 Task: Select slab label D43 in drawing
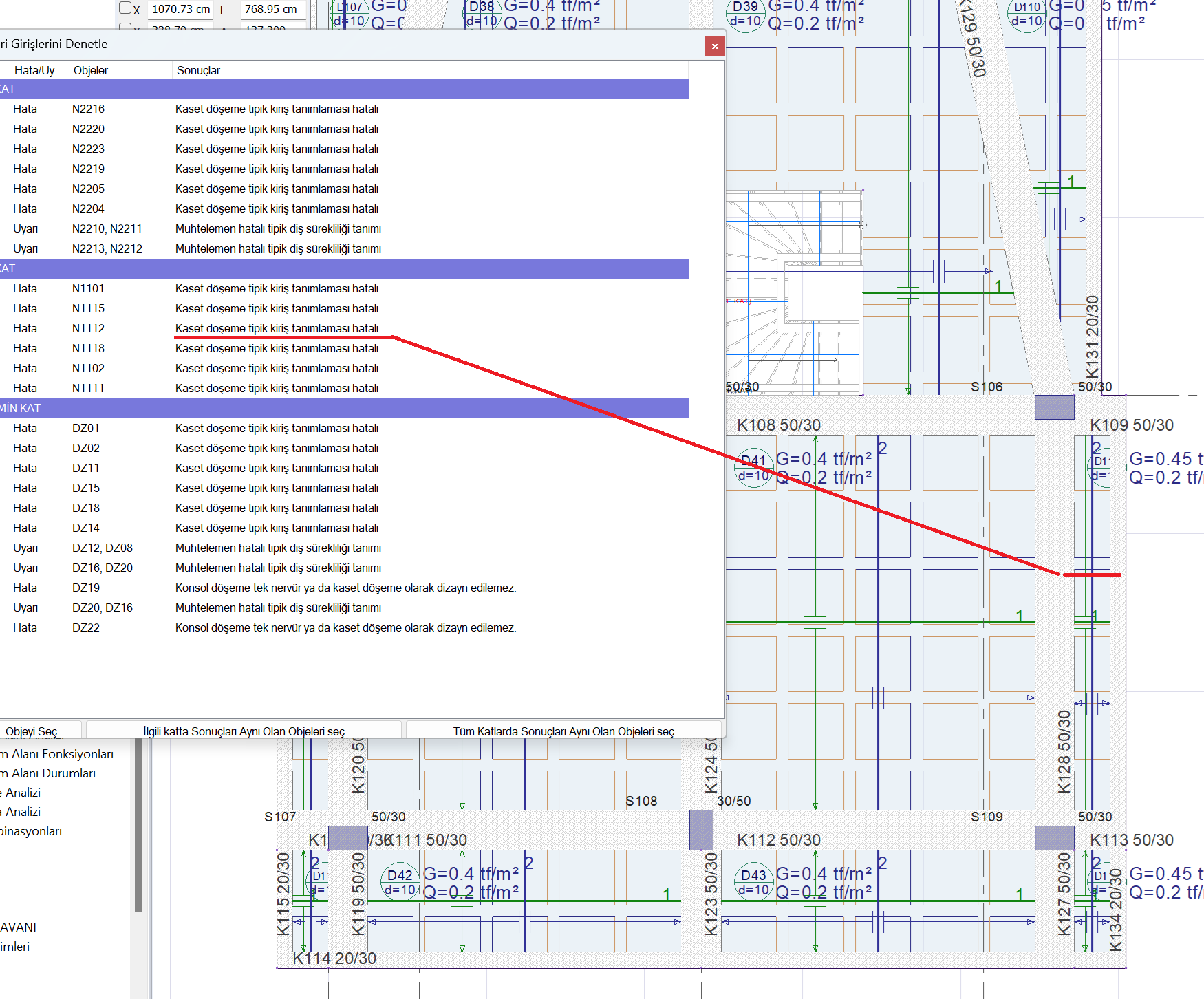click(x=753, y=882)
